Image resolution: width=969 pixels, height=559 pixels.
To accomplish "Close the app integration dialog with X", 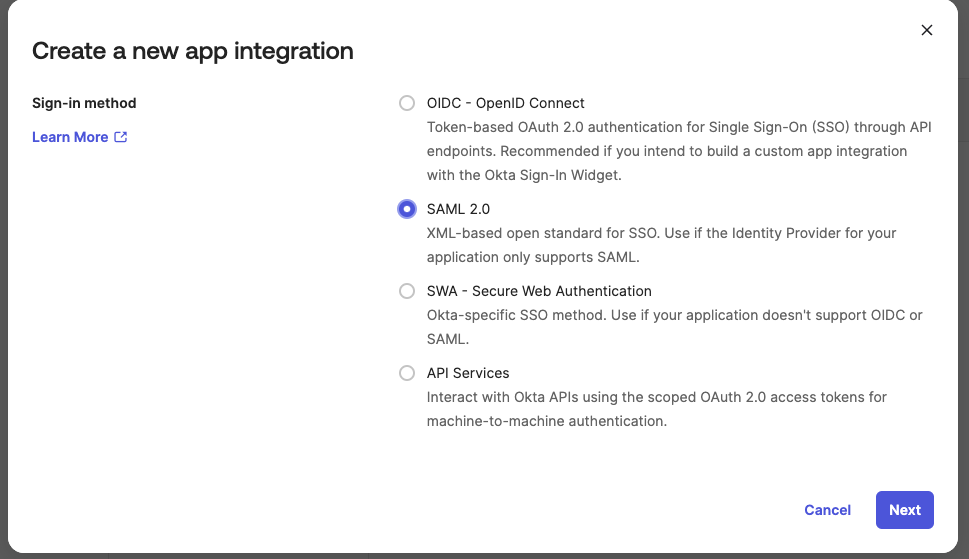I will point(926,30).
